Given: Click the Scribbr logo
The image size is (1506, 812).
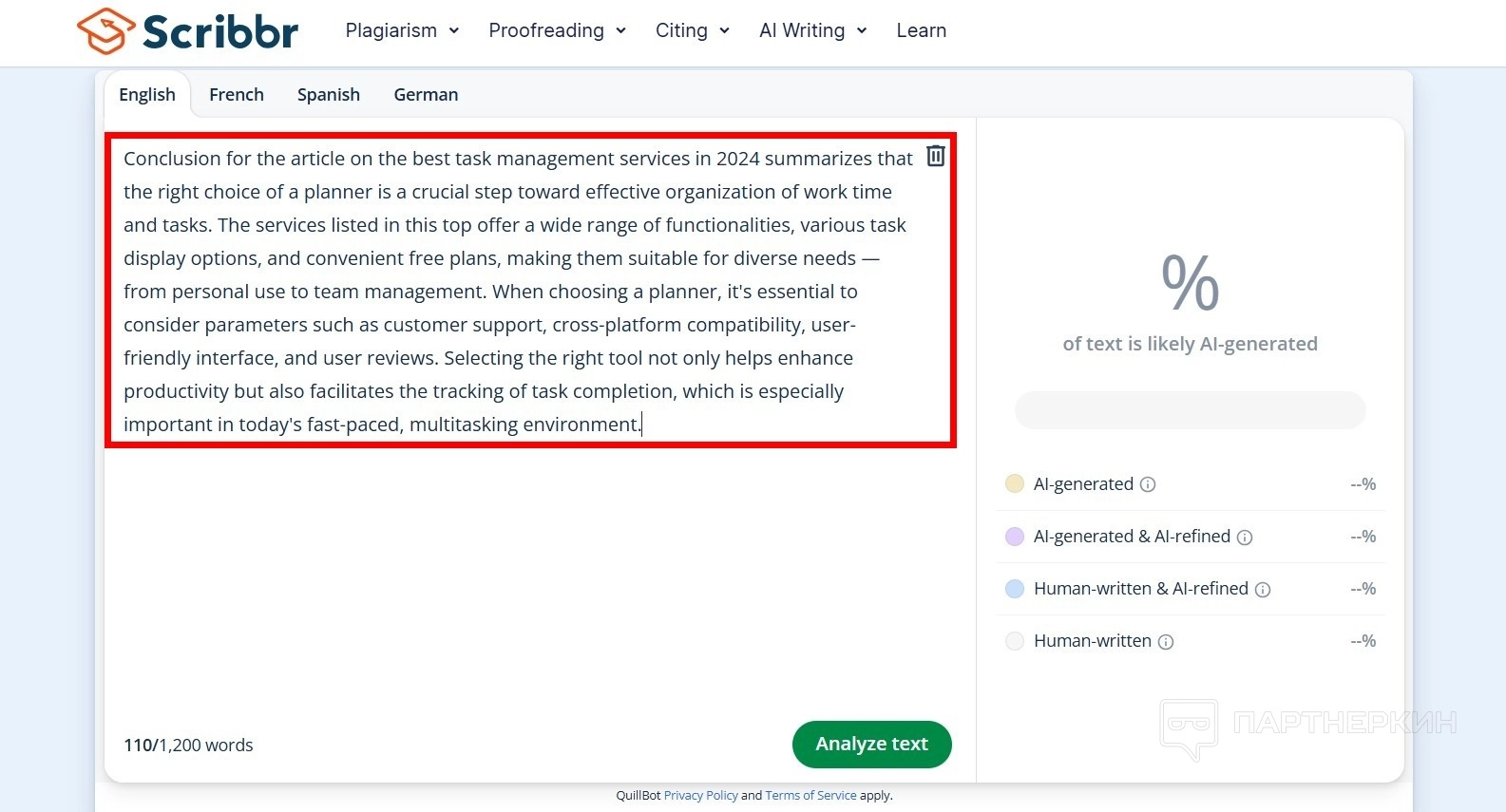Looking at the screenshot, I should (187, 31).
